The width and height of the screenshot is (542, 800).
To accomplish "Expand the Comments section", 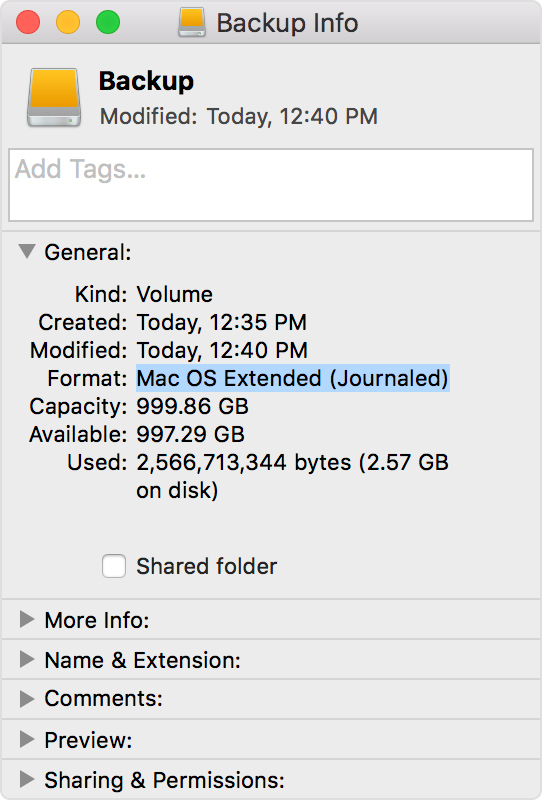I will [27, 698].
